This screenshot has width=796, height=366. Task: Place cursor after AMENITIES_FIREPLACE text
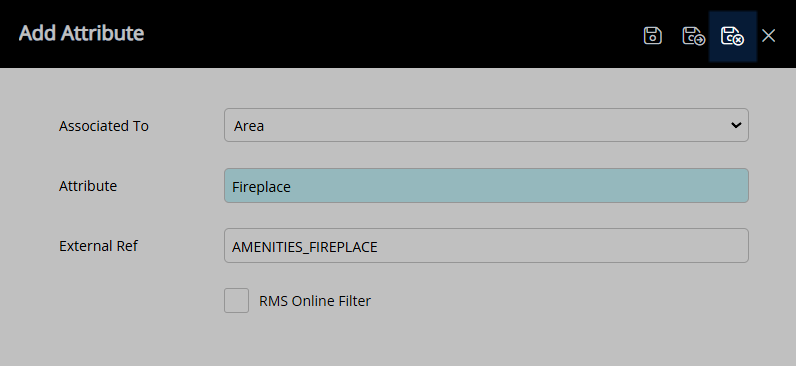[x=379, y=247]
